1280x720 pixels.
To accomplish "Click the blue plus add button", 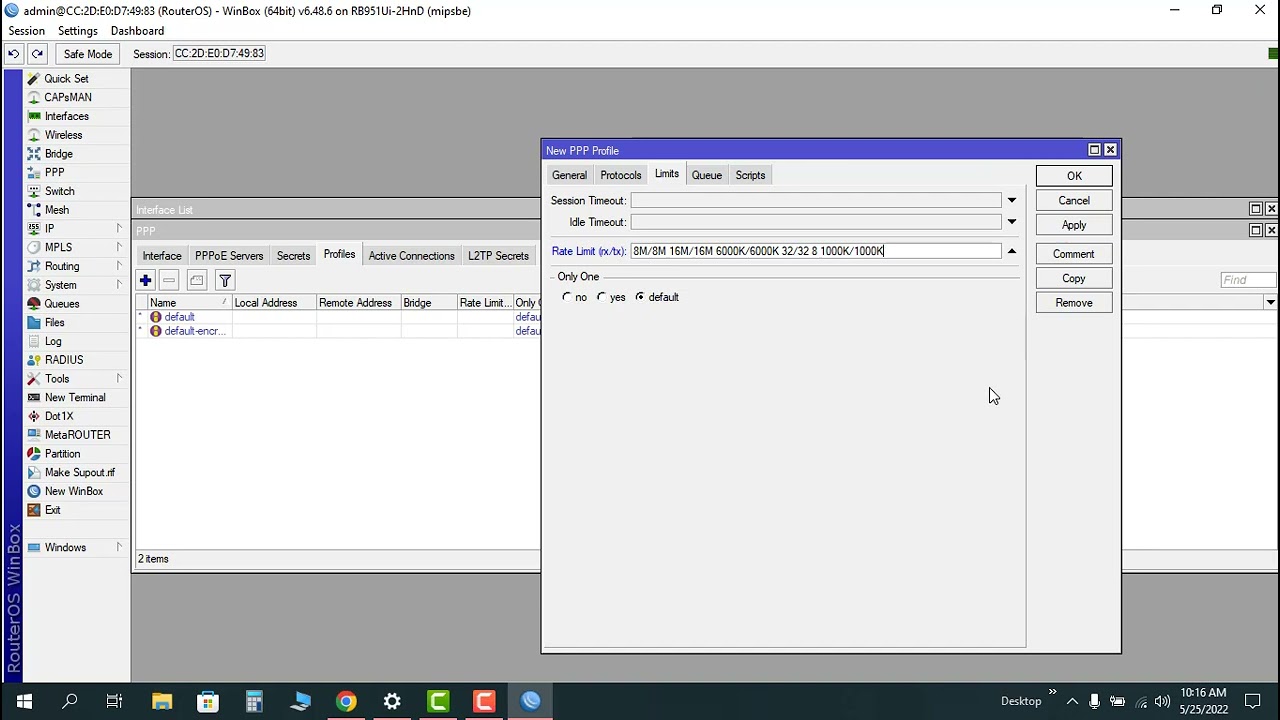I will point(145,281).
